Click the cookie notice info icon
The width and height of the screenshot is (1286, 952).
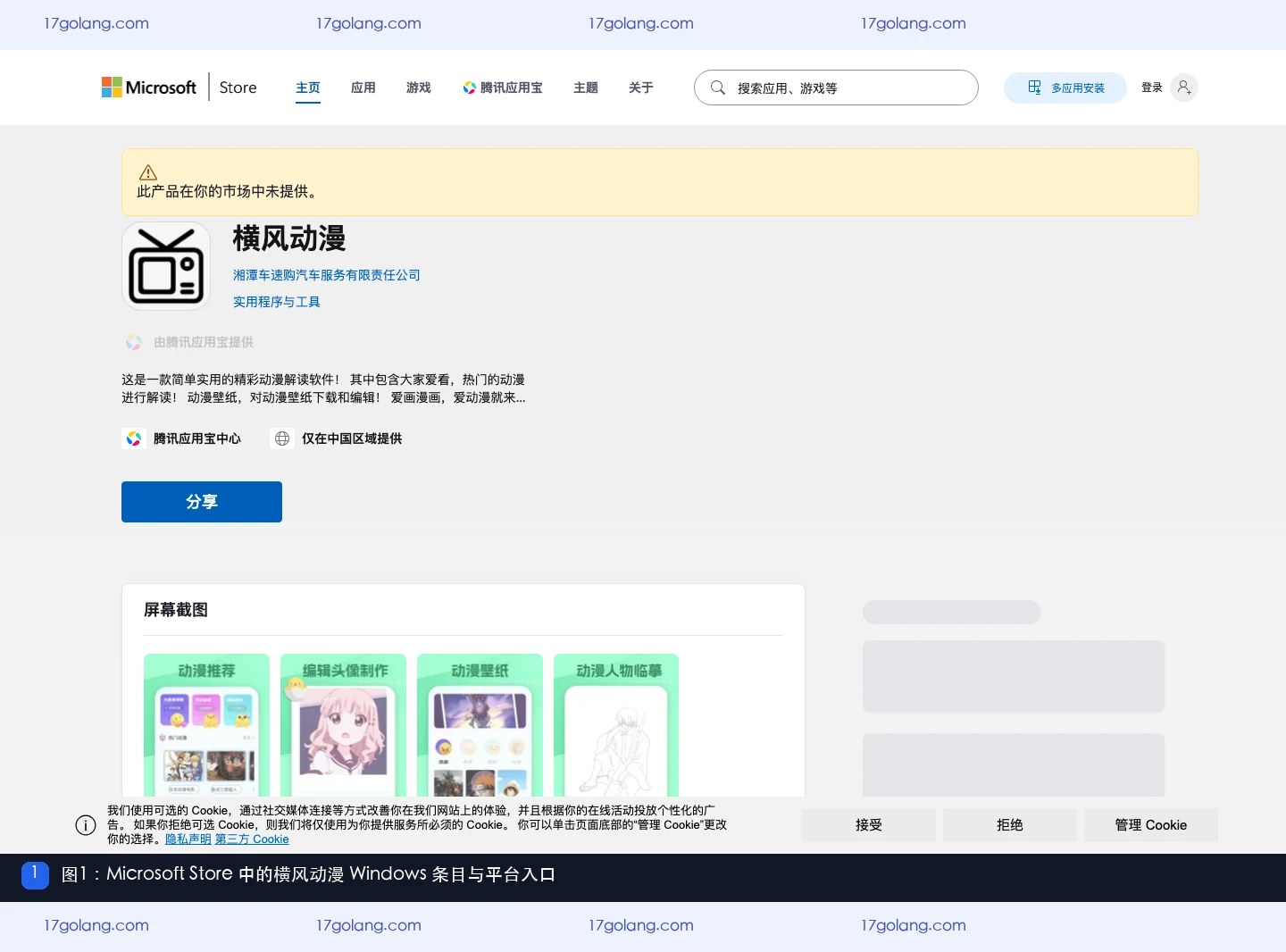[86, 825]
